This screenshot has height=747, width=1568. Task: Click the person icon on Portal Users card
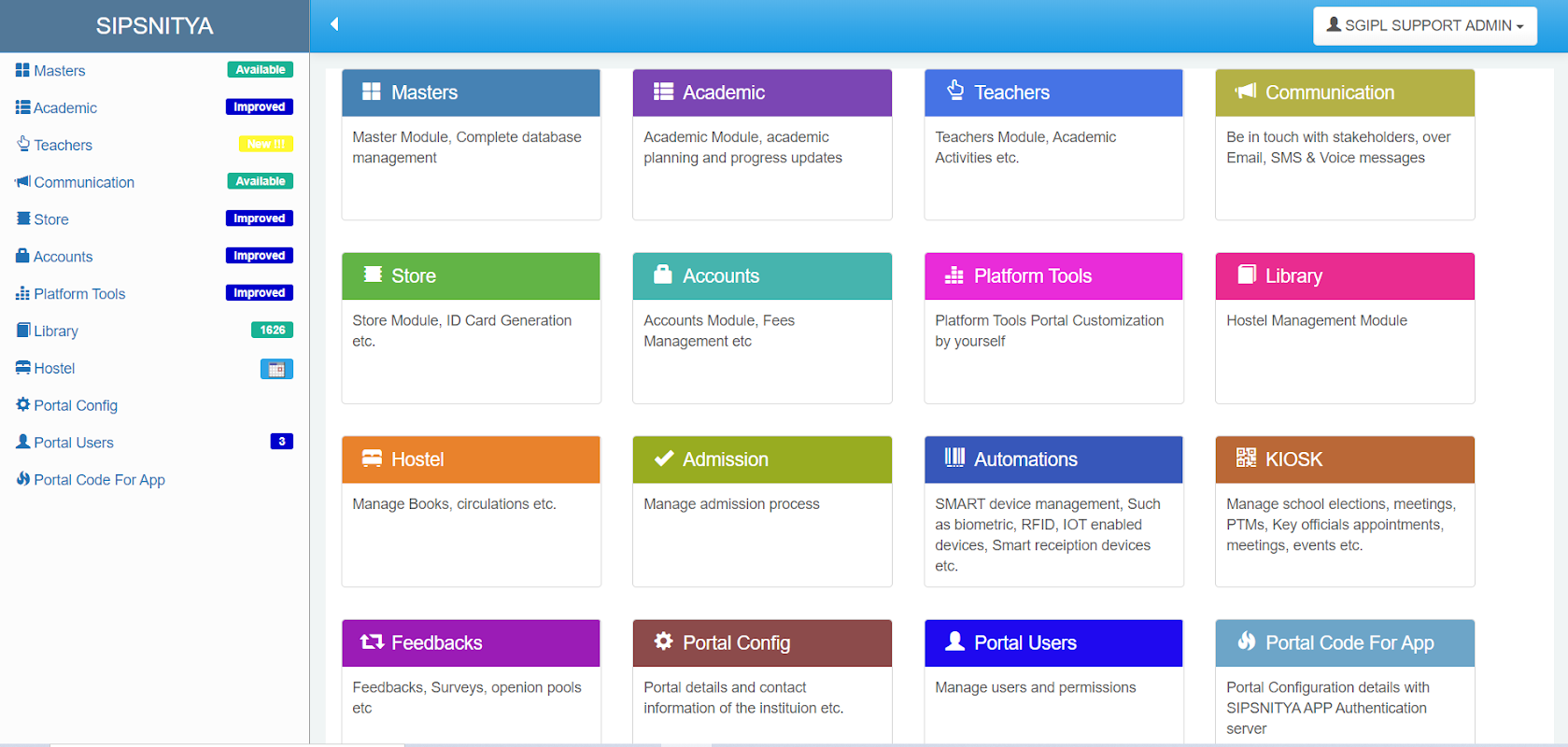[x=954, y=641]
